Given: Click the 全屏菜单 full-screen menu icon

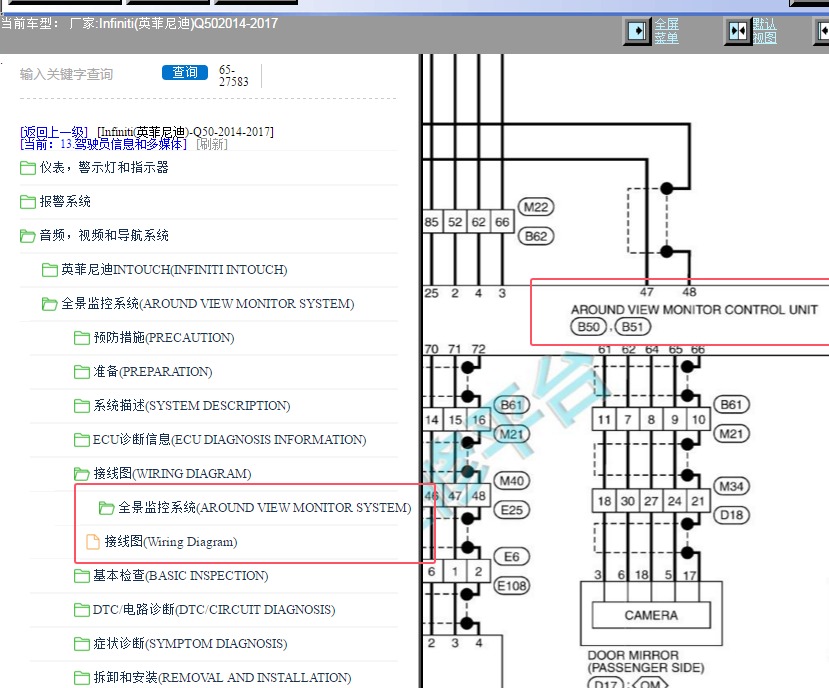Looking at the screenshot, I should tap(637, 31).
